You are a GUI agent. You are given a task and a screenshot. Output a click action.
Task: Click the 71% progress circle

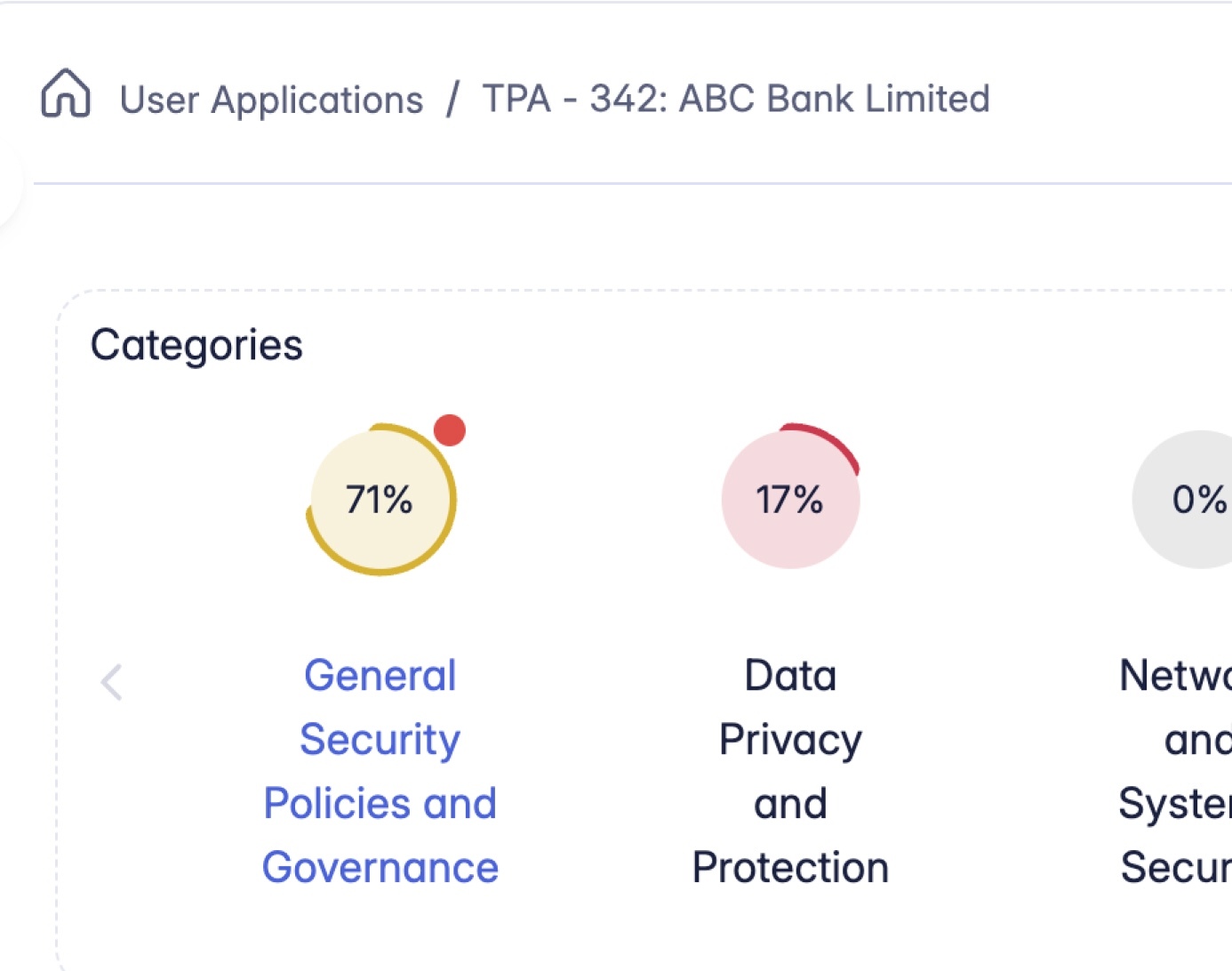click(380, 500)
